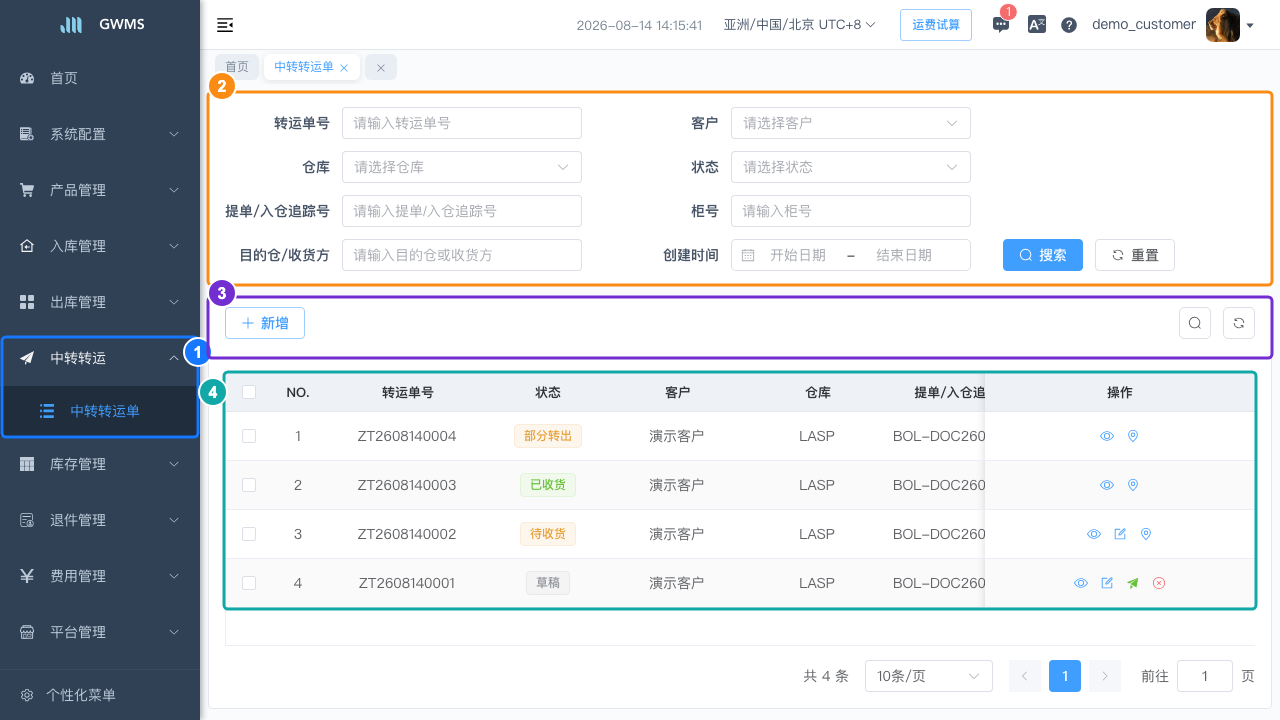Focus the 提单/入仓追踪号 input field
Image resolution: width=1280 pixels, height=720 pixels.
tap(462, 211)
